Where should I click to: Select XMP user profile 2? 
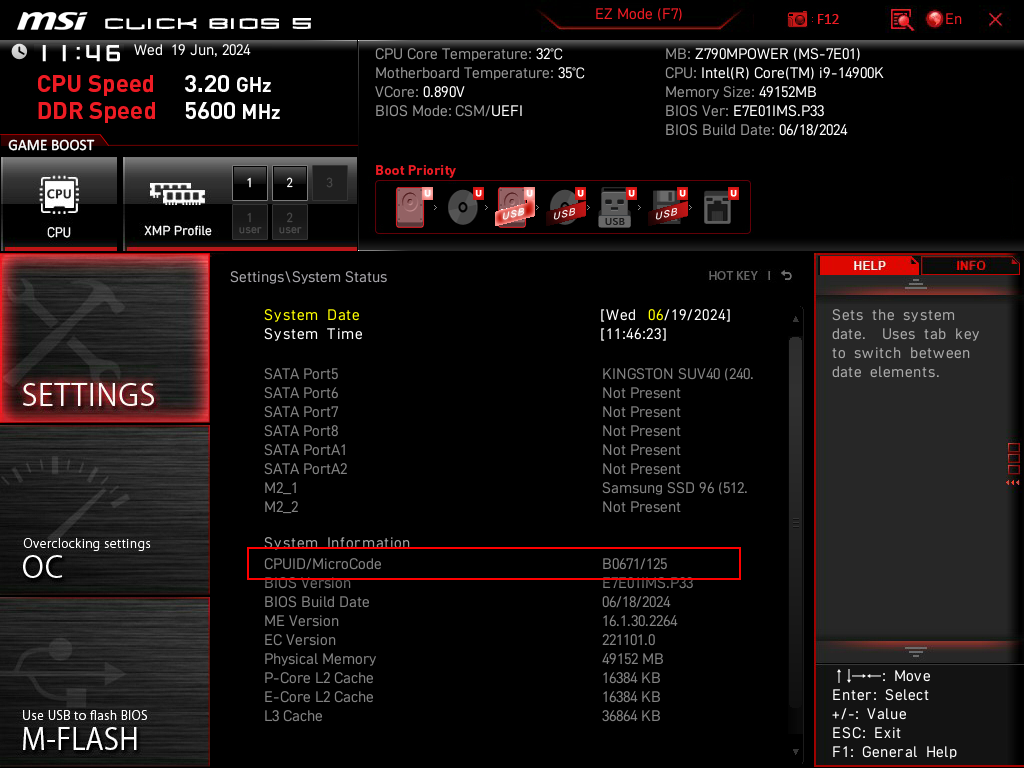point(289,222)
